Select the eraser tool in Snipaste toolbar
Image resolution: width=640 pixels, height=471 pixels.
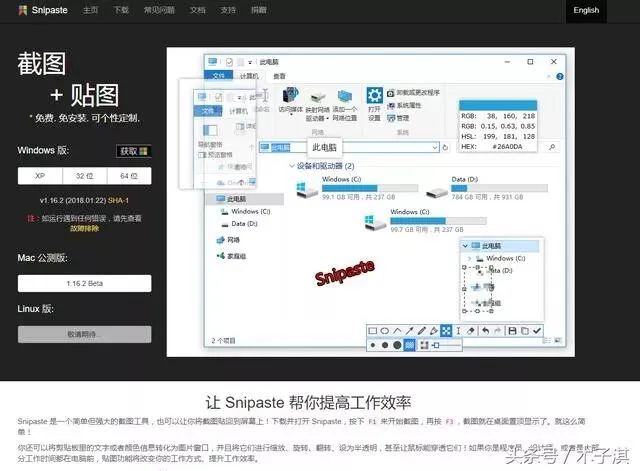[471, 331]
